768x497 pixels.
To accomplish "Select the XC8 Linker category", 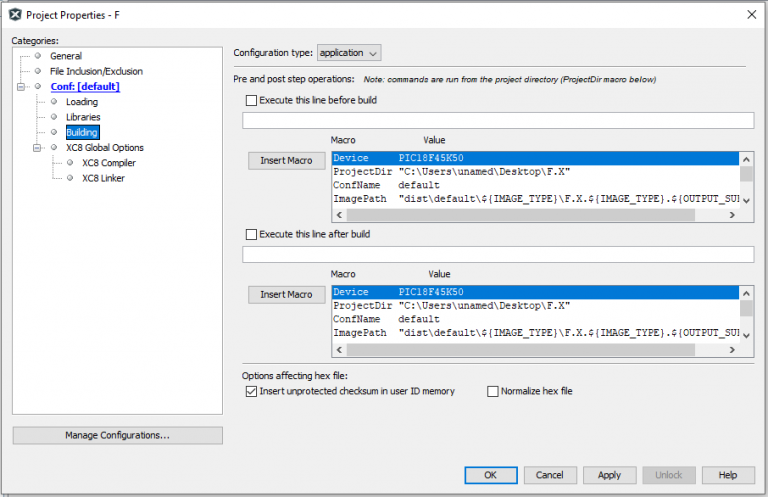I will point(103,178).
